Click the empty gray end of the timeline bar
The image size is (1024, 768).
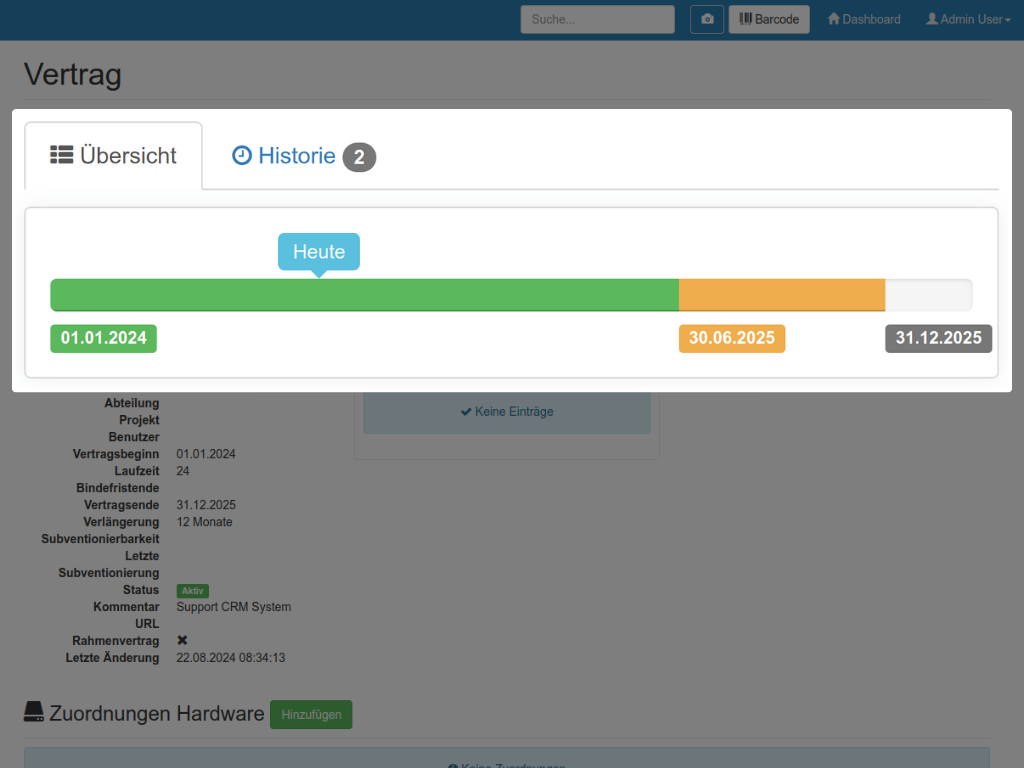pos(928,295)
